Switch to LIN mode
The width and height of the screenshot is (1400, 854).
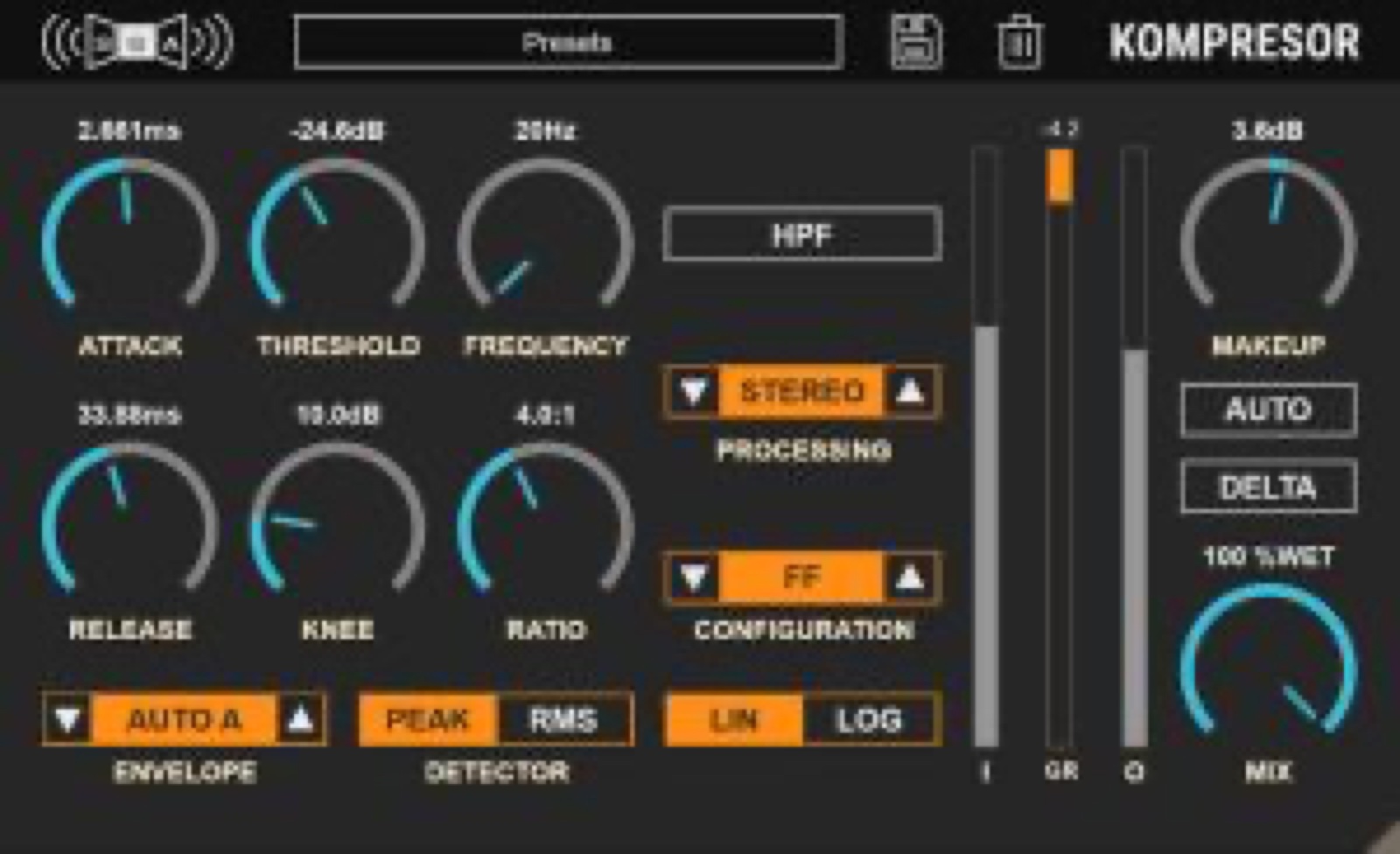click(x=734, y=719)
